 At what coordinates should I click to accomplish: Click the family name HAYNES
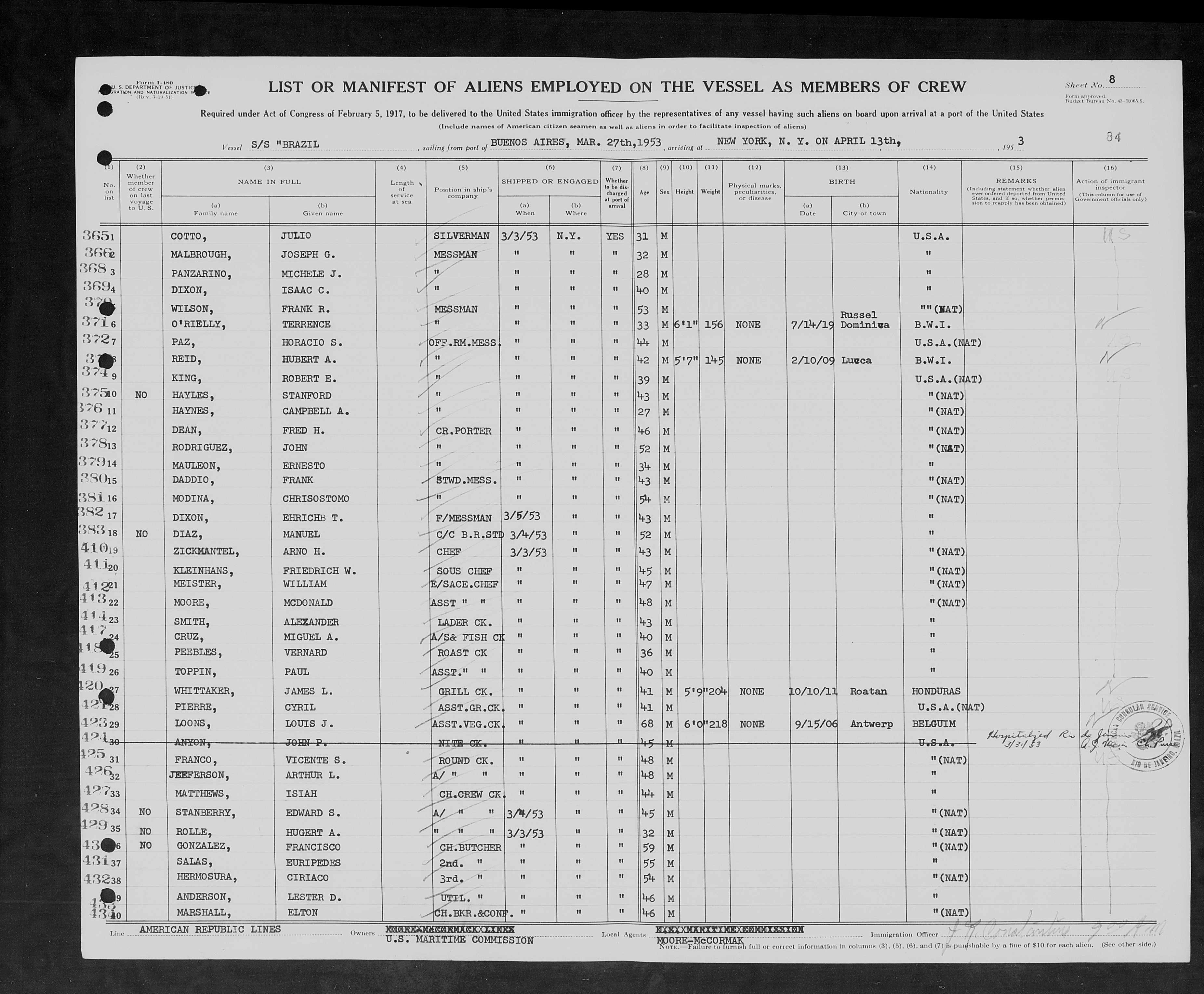point(193,411)
